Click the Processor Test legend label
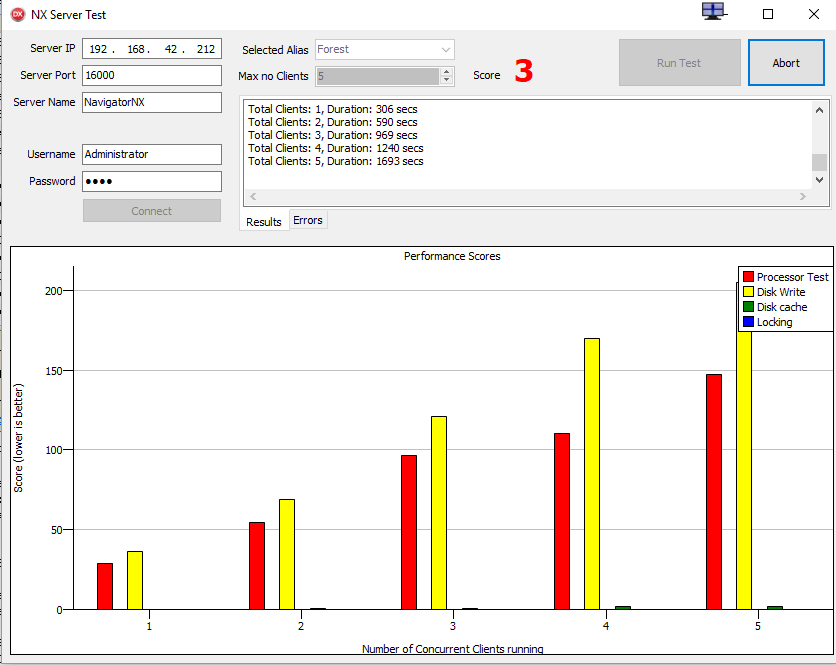The height and width of the screenshot is (665, 836). [x=793, y=277]
